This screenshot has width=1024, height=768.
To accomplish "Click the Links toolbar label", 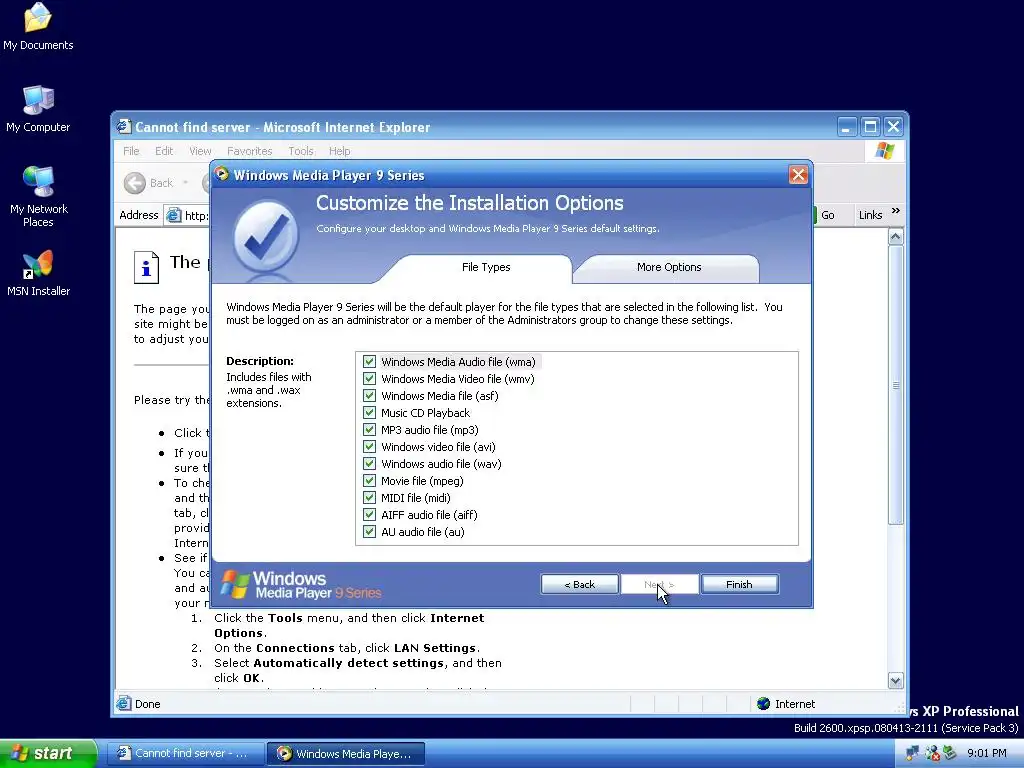I will coord(871,215).
